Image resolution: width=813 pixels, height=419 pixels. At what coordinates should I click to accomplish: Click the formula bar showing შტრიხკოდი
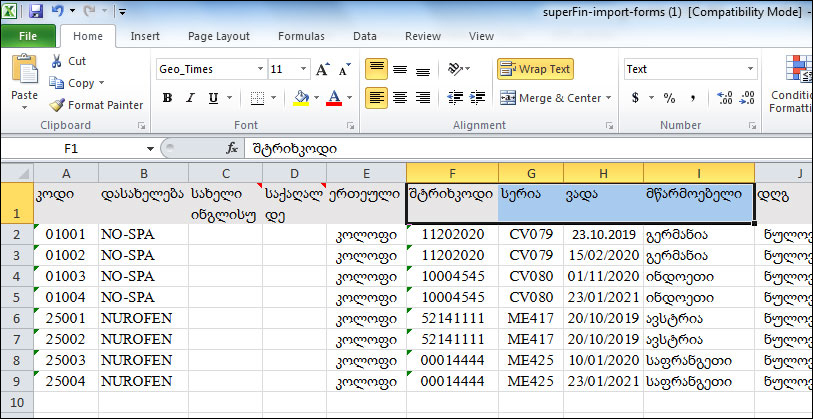[x=528, y=149]
